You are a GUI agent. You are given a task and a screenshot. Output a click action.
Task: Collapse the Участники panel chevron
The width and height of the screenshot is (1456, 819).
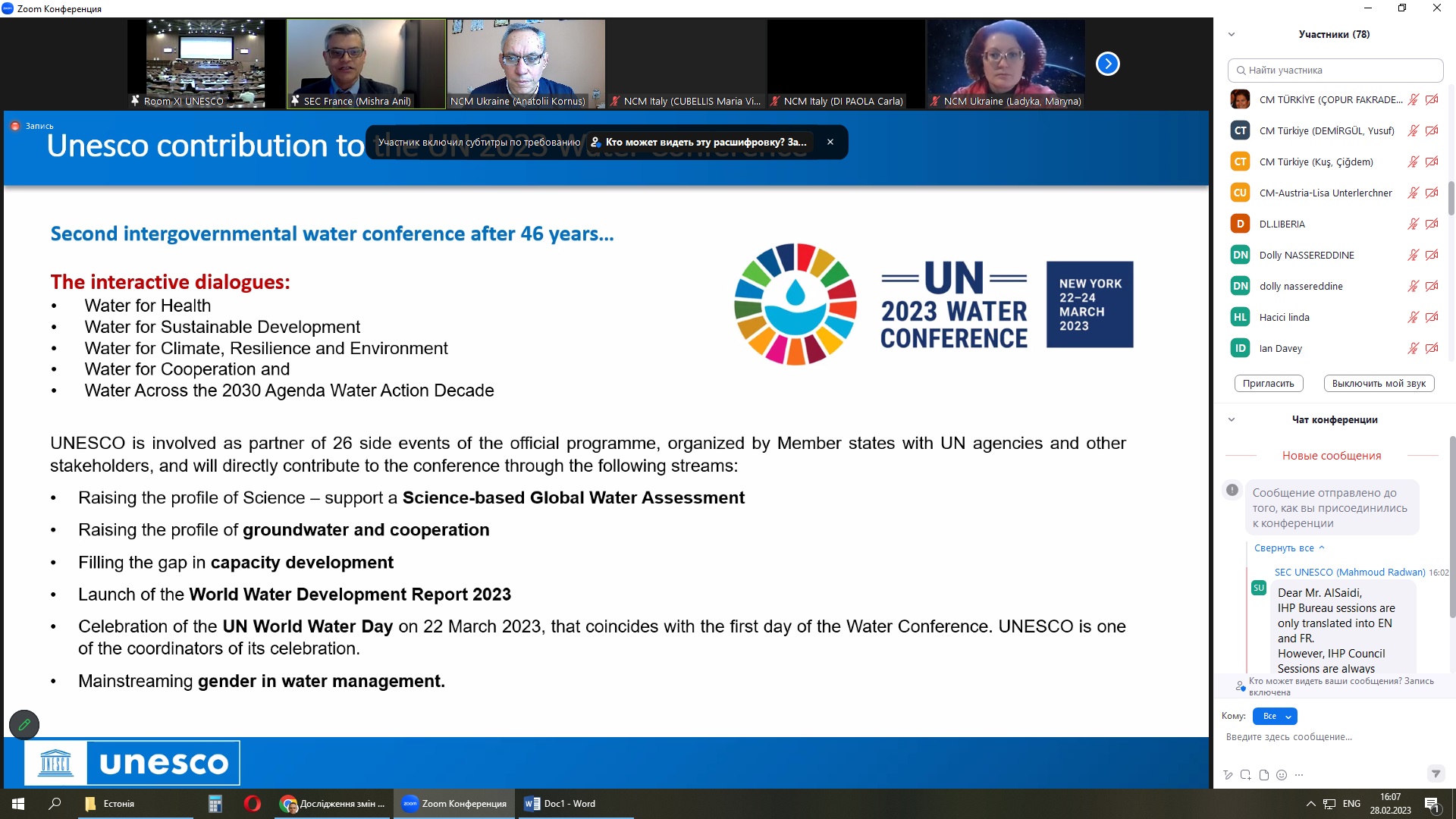[x=1232, y=34]
